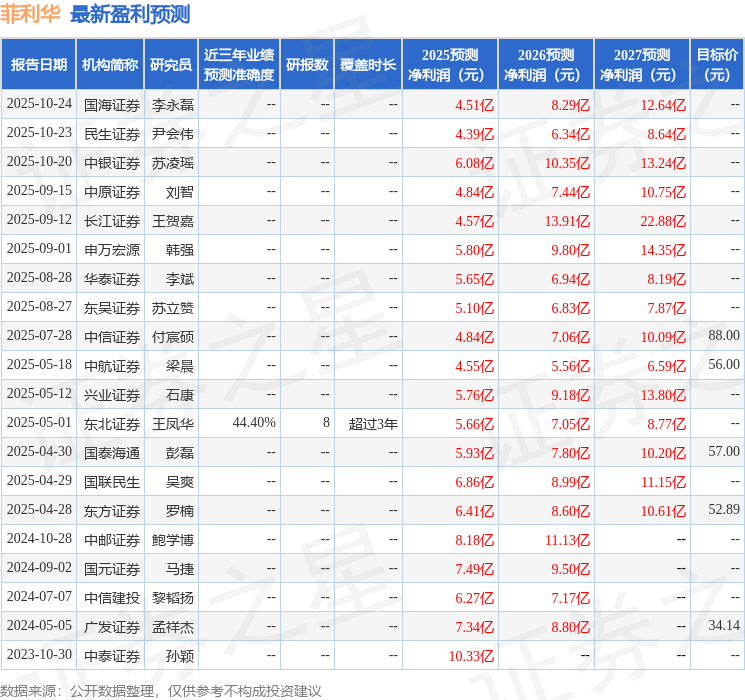Click analyst name 王凤华

click(x=172, y=423)
